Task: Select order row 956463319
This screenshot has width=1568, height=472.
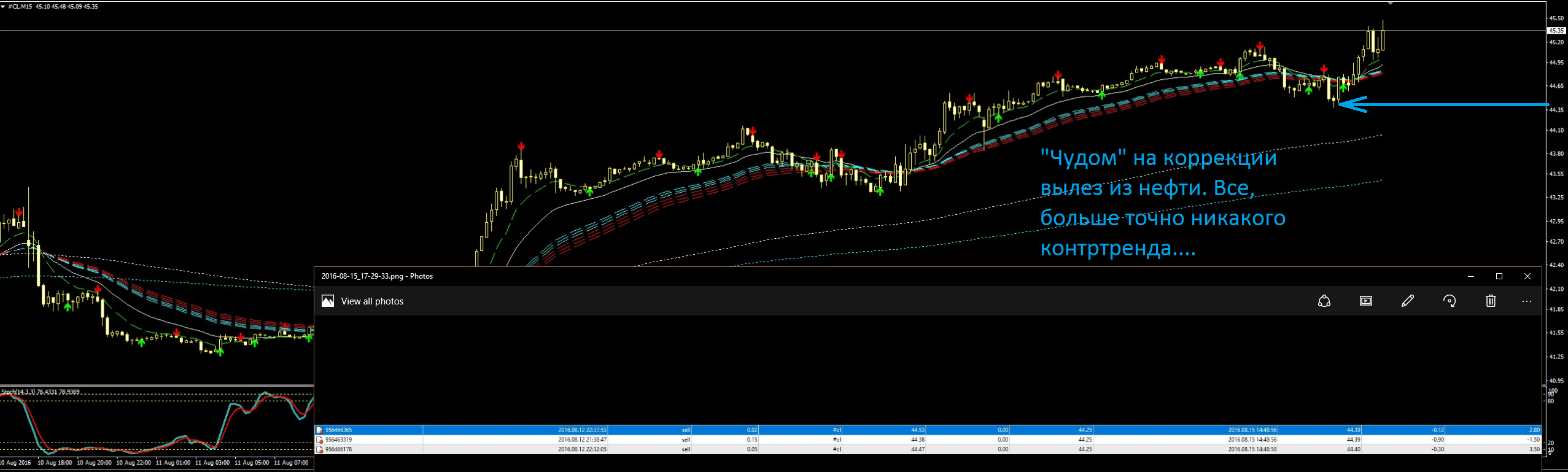Action: pos(928,439)
